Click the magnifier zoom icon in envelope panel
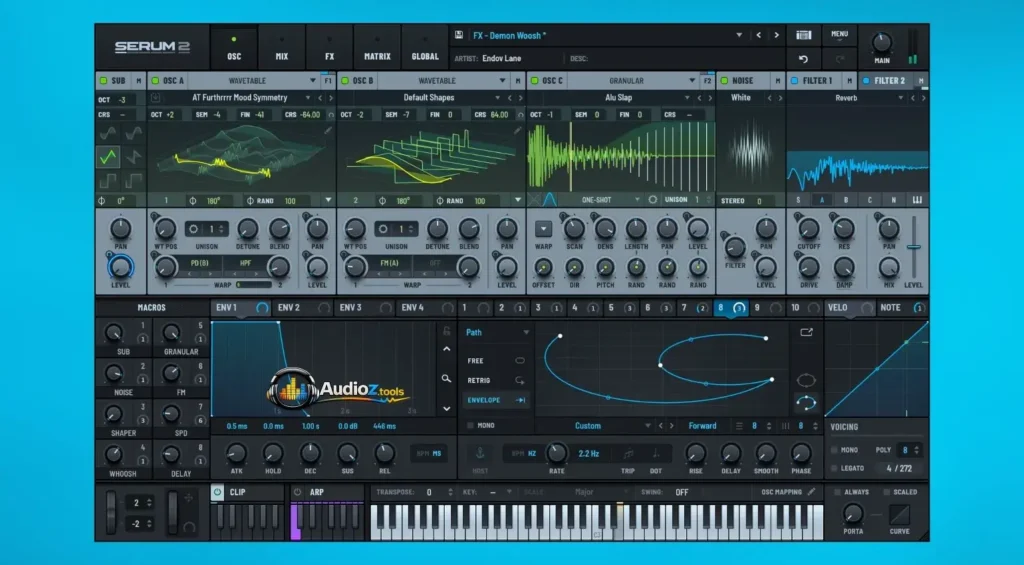This screenshot has height=565, width=1024. tap(446, 378)
